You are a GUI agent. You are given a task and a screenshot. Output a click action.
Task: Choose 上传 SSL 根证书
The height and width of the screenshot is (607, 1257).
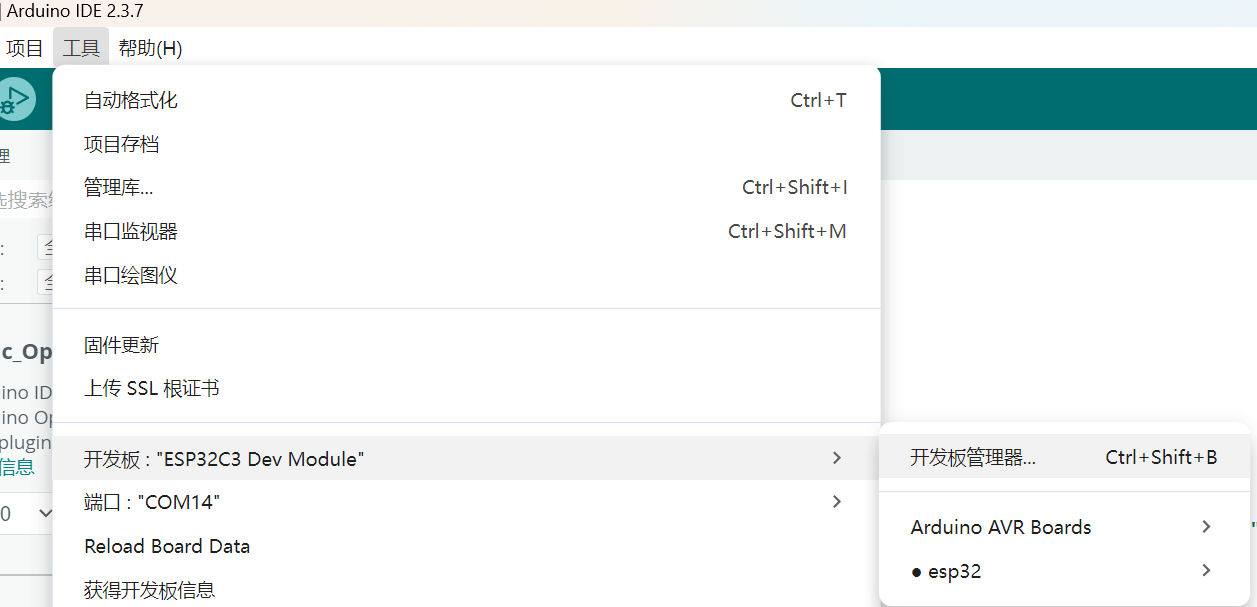466,389
